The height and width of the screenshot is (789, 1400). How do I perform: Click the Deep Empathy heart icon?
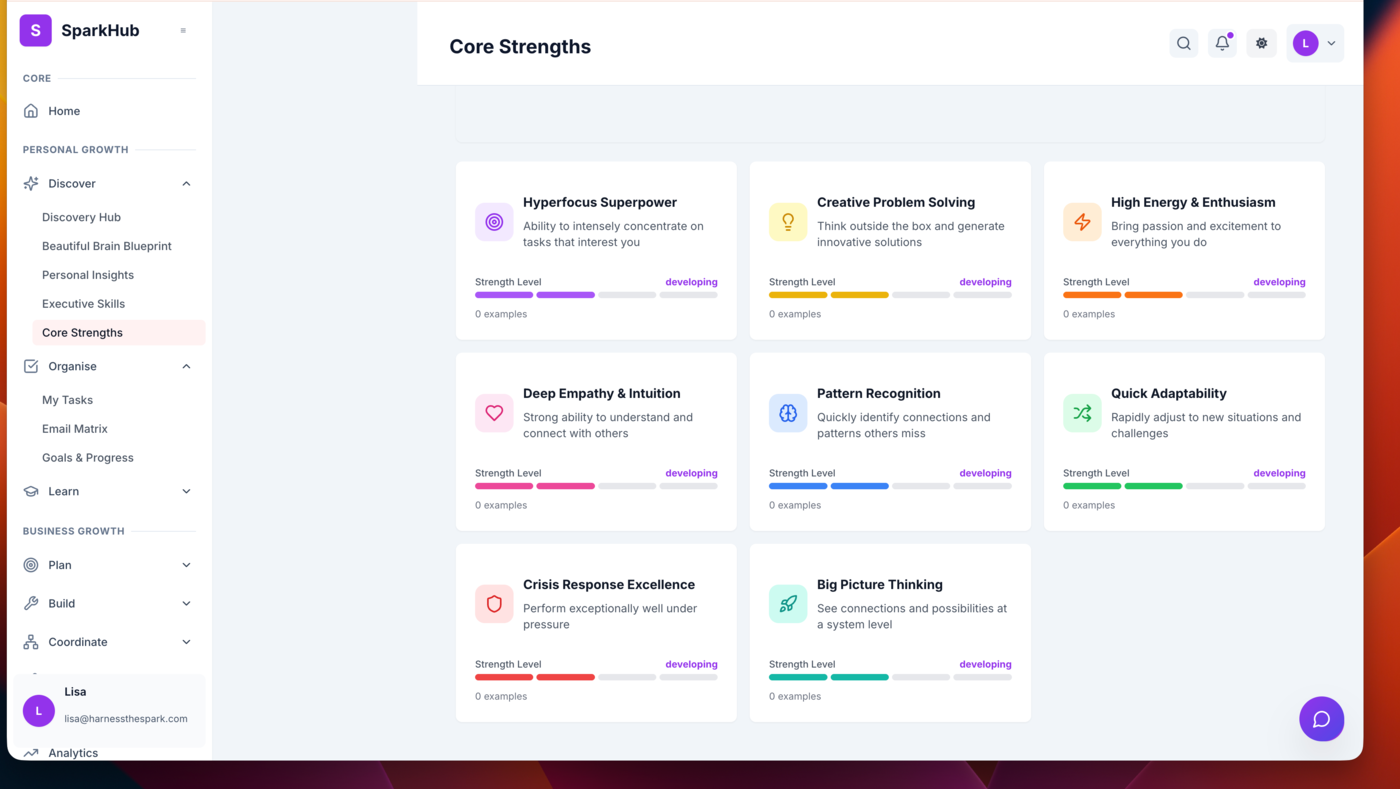pyautogui.click(x=494, y=413)
